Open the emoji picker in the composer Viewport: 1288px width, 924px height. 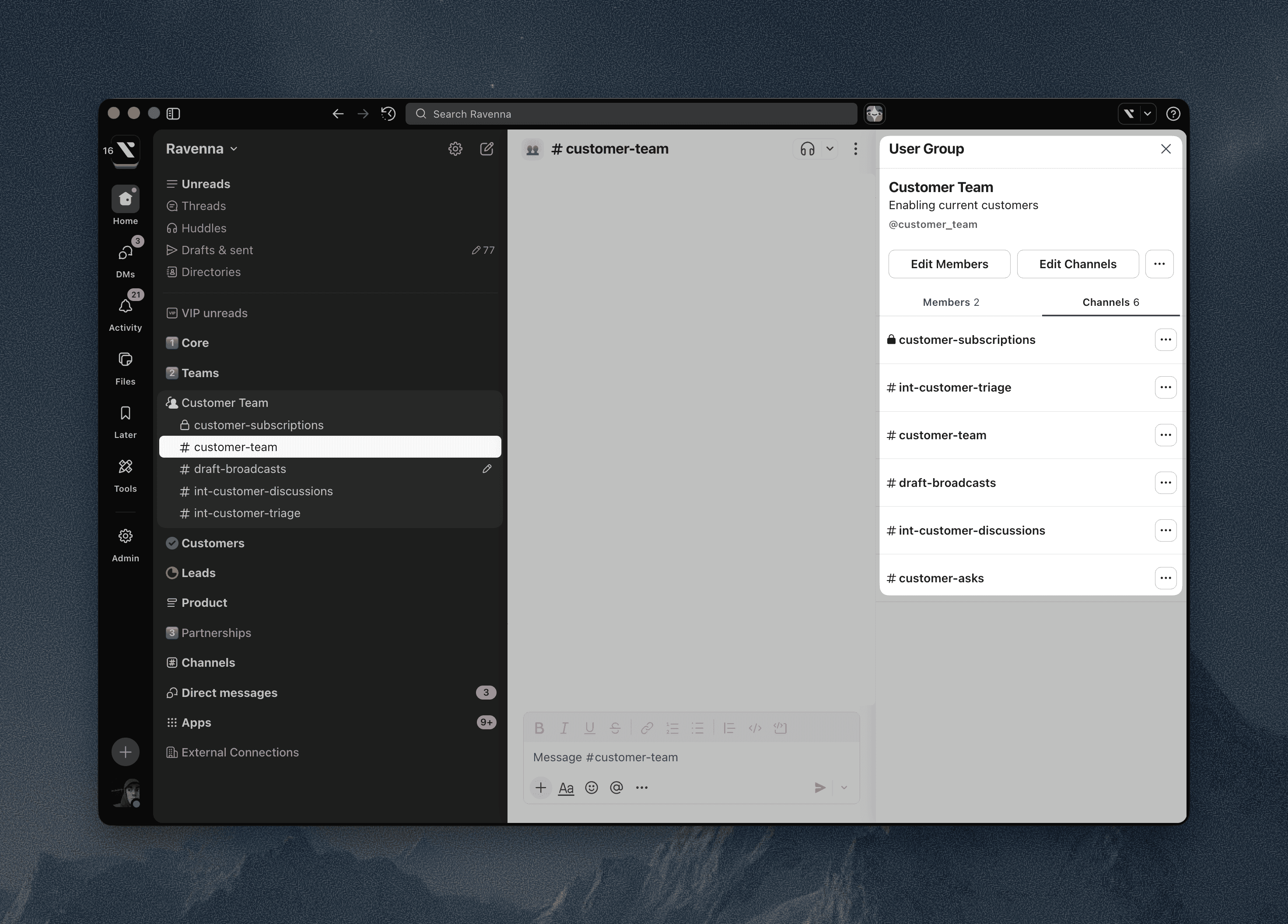coord(591,787)
